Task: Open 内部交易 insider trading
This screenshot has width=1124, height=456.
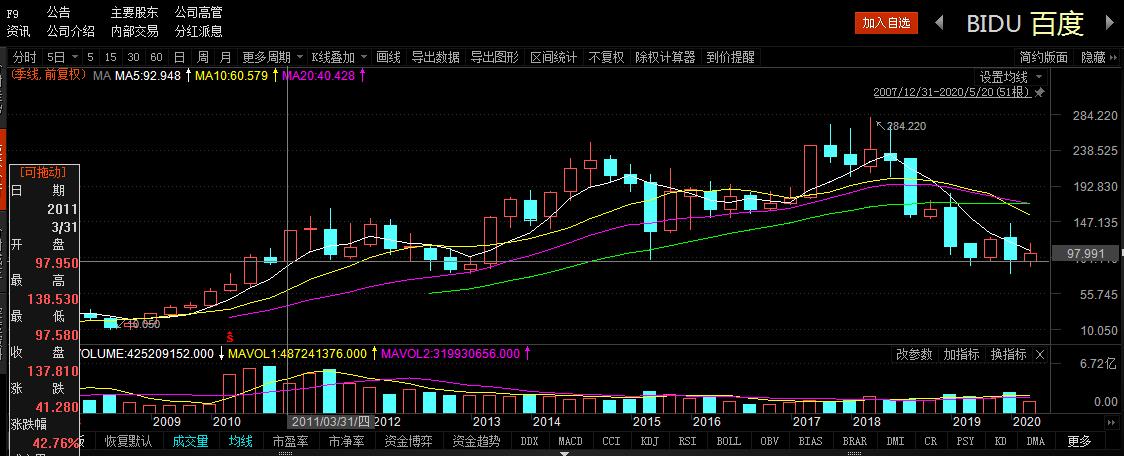Action: [134, 31]
